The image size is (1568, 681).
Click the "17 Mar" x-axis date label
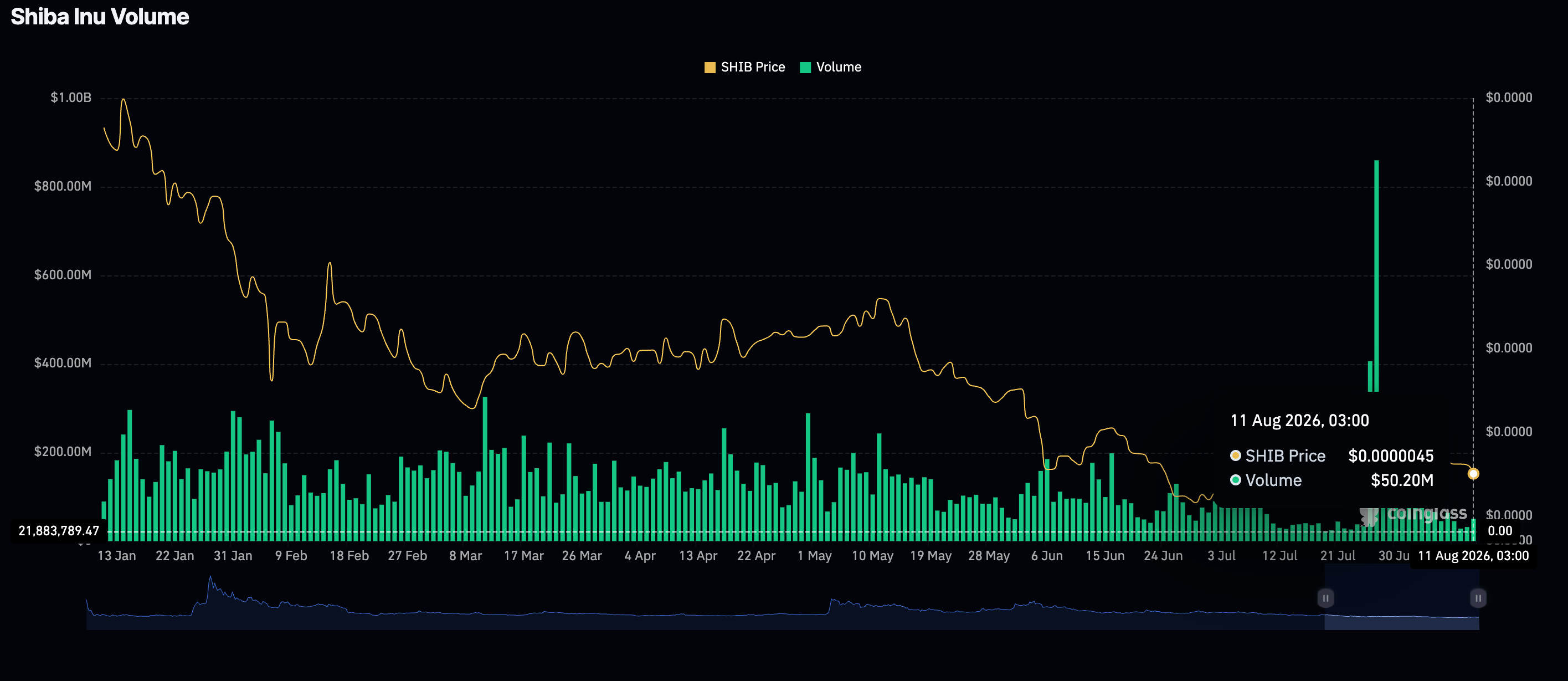pyautogui.click(x=523, y=556)
